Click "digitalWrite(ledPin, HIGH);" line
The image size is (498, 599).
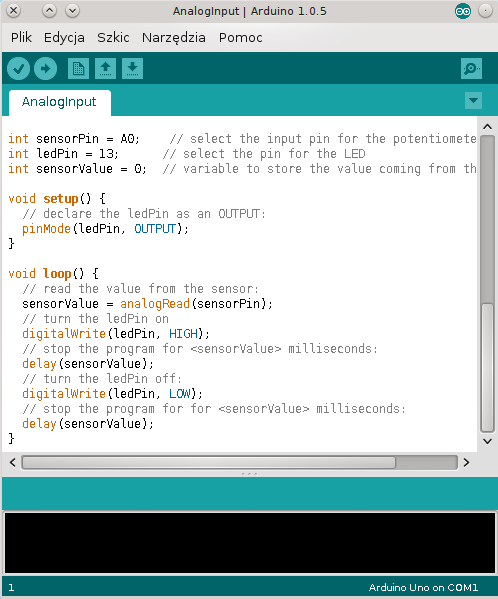(116, 334)
